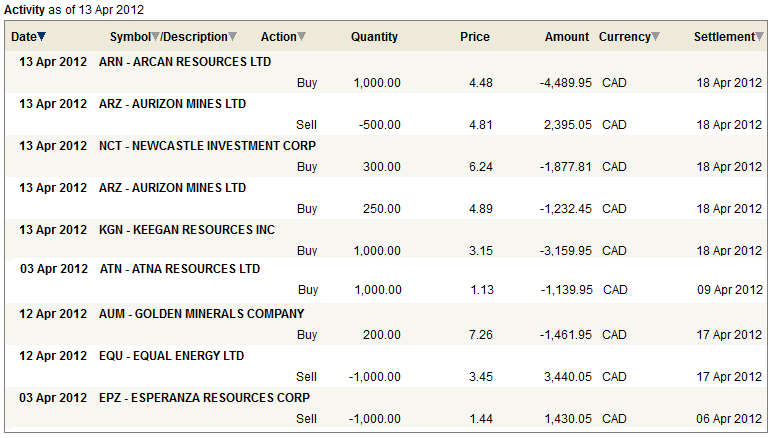Click the 3,440.05 amount cell
This screenshot has width=777, height=438.
(566, 377)
